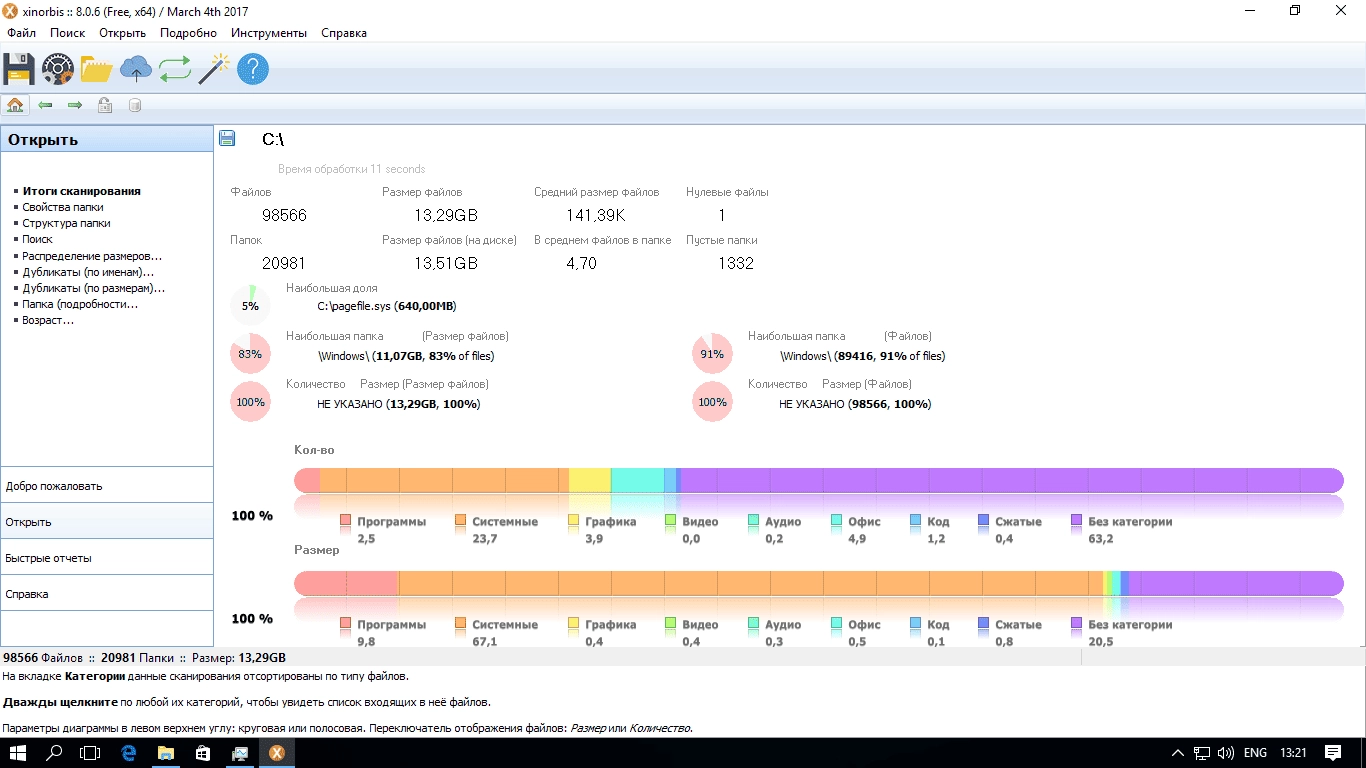
Task: Switch to Справка panel in left sidebar
Action: click(x=107, y=593)
